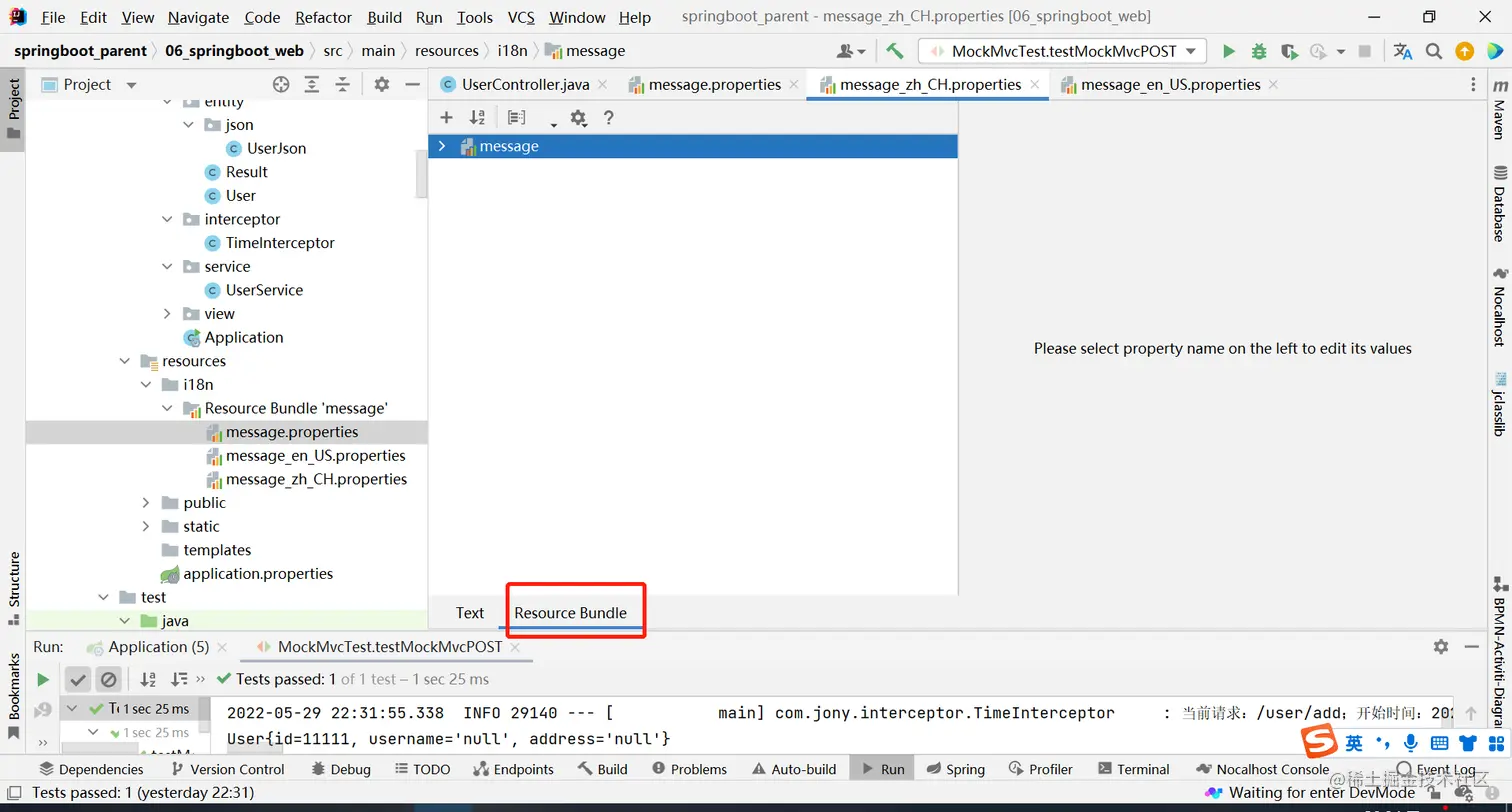Collapse the interceptor package in the project tree
The height and width of the screenshot is (812, 1512).
pyautogui.click(x=167, y=219)
